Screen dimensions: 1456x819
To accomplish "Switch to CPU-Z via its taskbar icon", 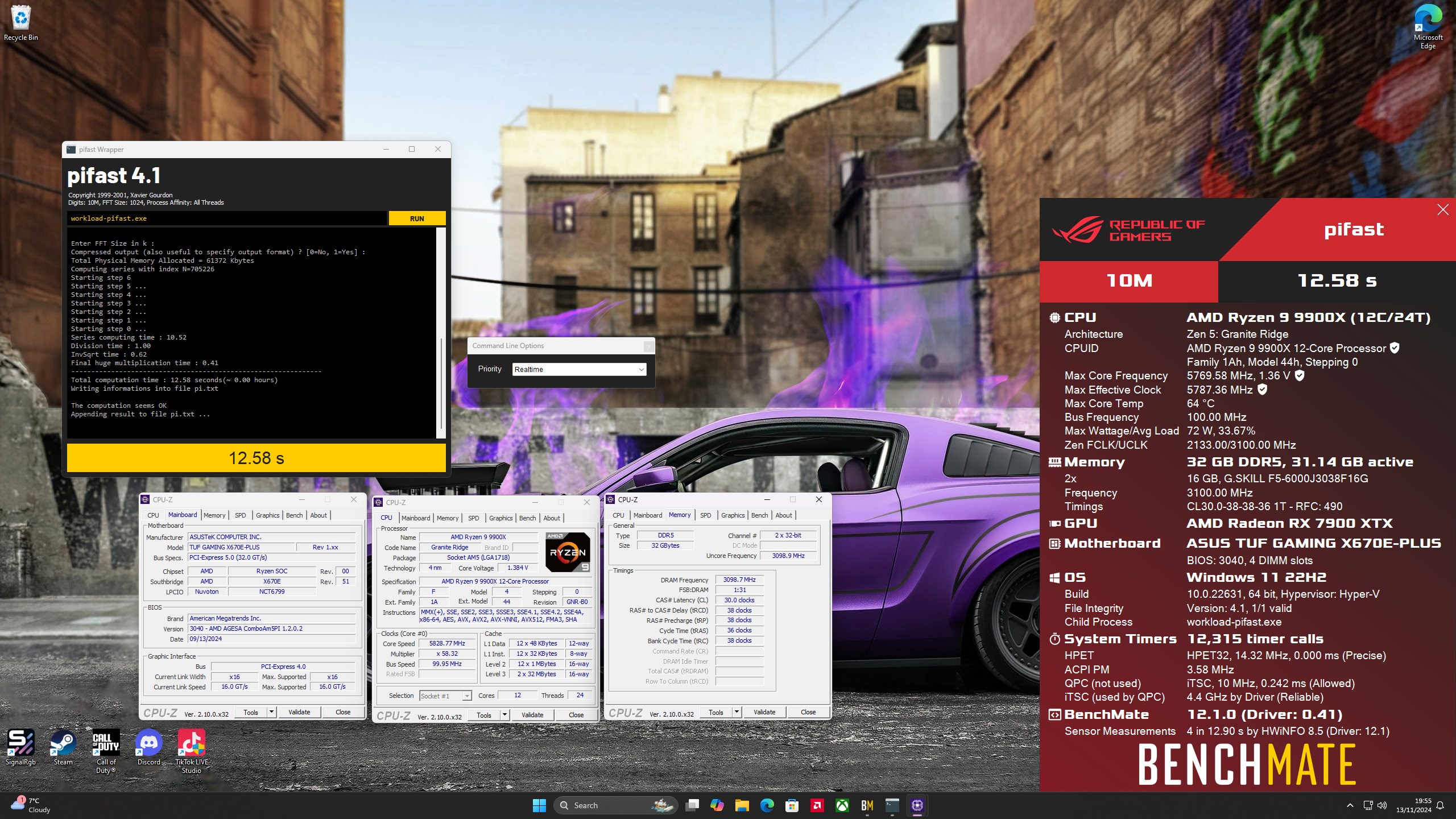I will pos(917,805).
